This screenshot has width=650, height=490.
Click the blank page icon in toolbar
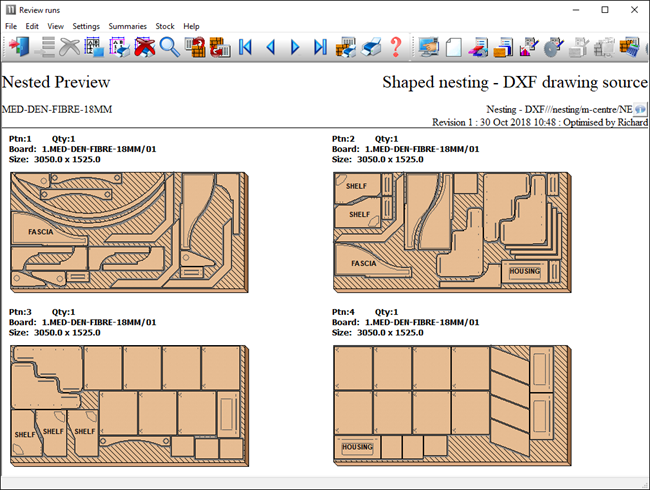tap(453, 47)
